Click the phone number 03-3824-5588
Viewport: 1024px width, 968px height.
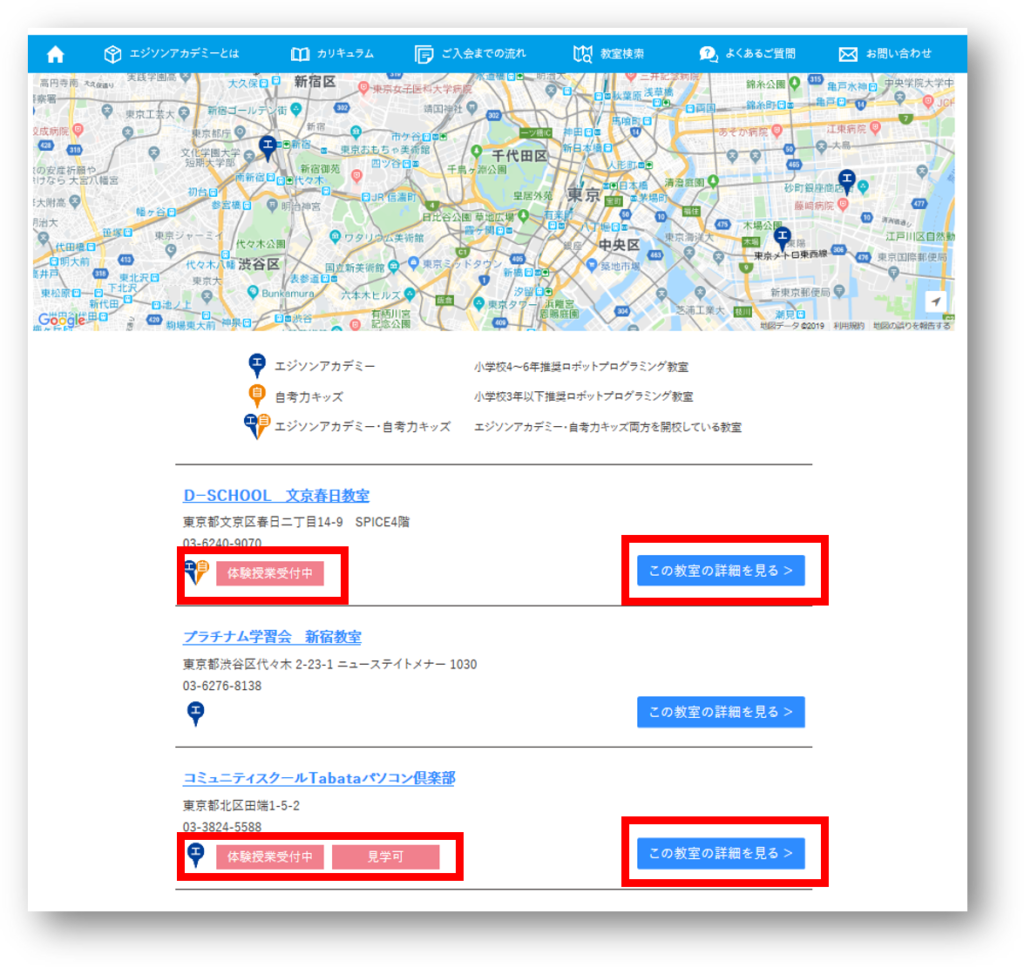click(x=222, y=827)
